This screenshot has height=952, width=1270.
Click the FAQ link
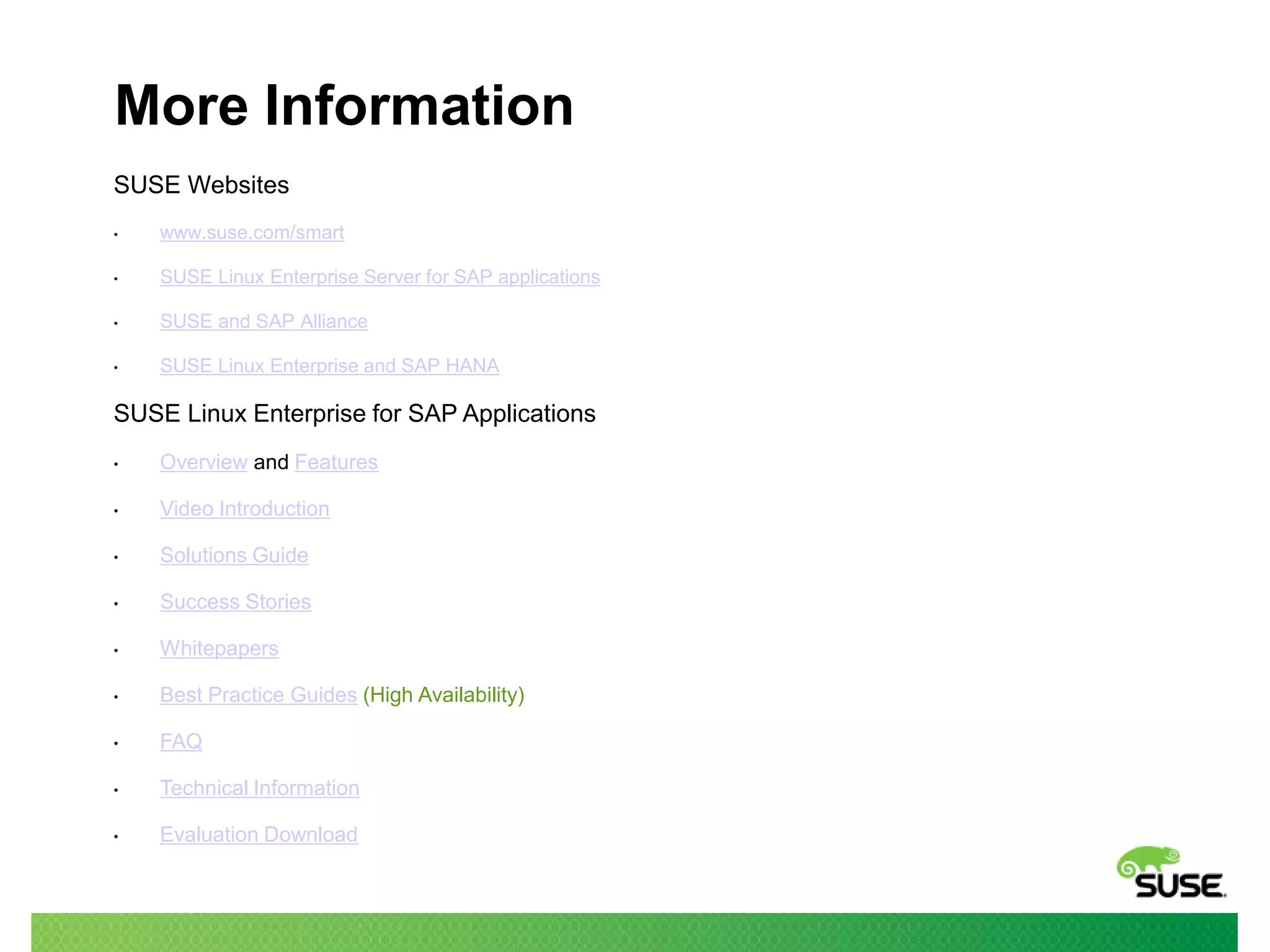tap(181, 741)
